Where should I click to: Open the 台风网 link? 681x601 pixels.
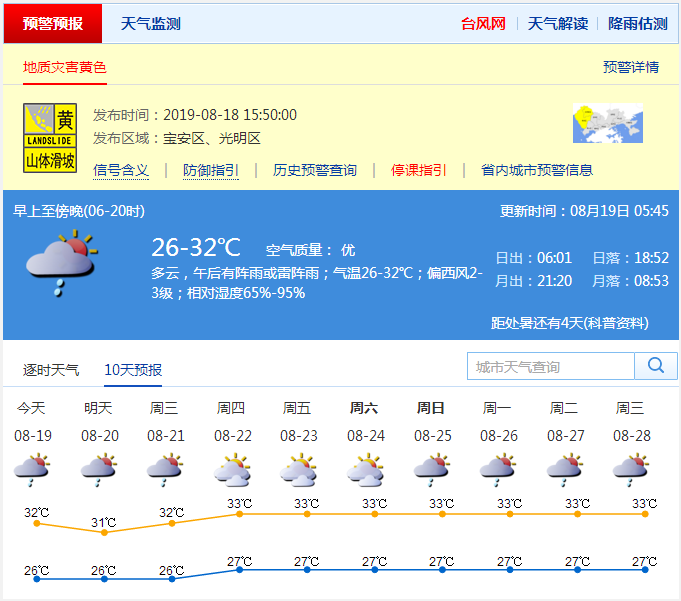pyautogui.click(x=483, y=24)
